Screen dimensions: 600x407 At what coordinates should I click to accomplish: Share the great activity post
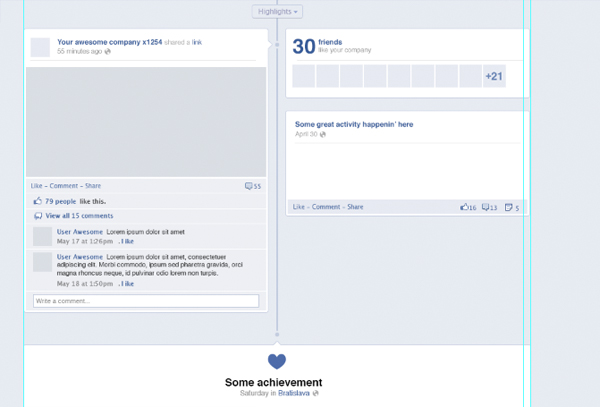point(355,207)
